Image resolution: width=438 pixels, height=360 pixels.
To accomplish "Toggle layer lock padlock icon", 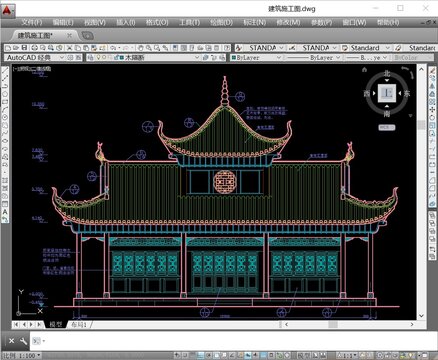I will 116,57.
